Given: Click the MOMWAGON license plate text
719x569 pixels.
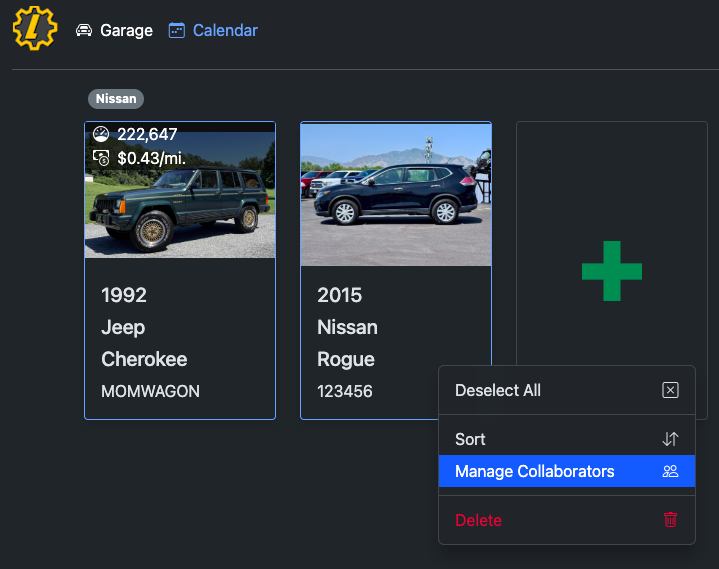Looking at the screenshot, I should tap(150, 392).
